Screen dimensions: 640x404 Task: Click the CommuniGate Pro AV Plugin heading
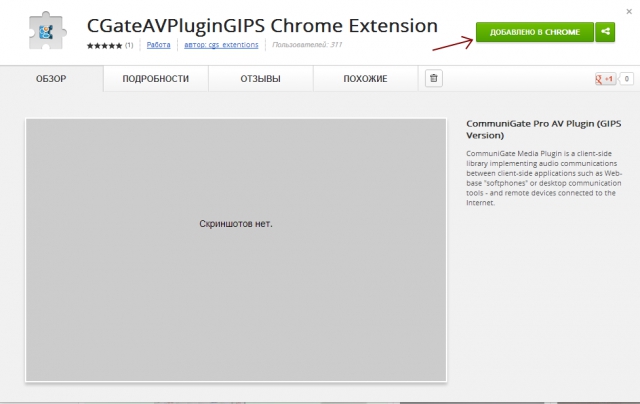pyautogui.click(x=544, y=129)
